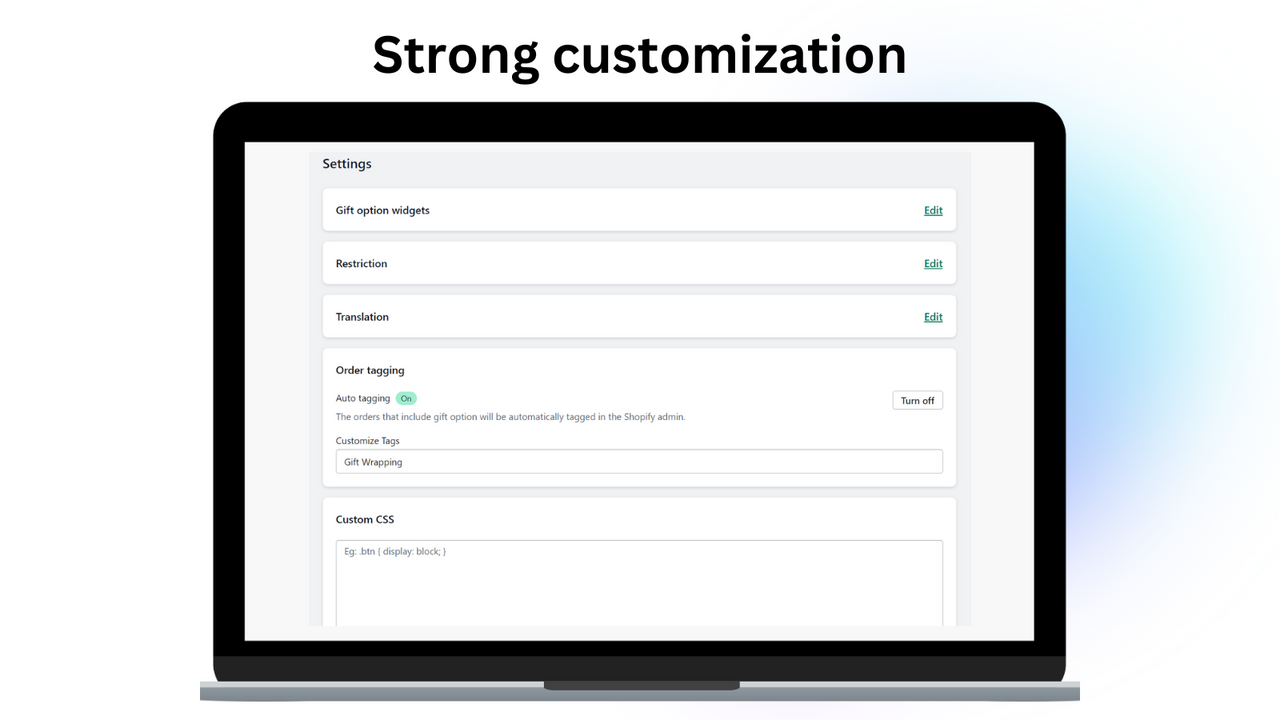Viewport: 1280px width, 720px height.
Task: Click the Customize Tags label
Action: [x=368, y=441]
